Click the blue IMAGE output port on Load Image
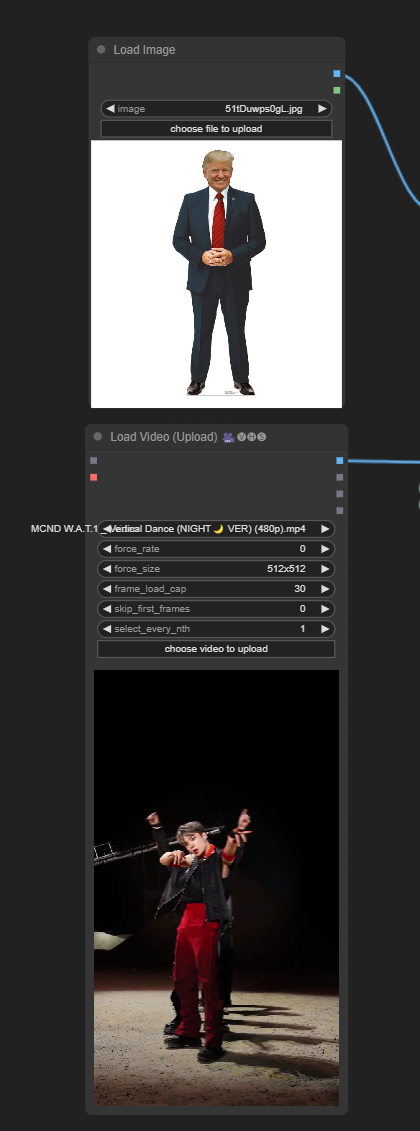 coord(337,74)
